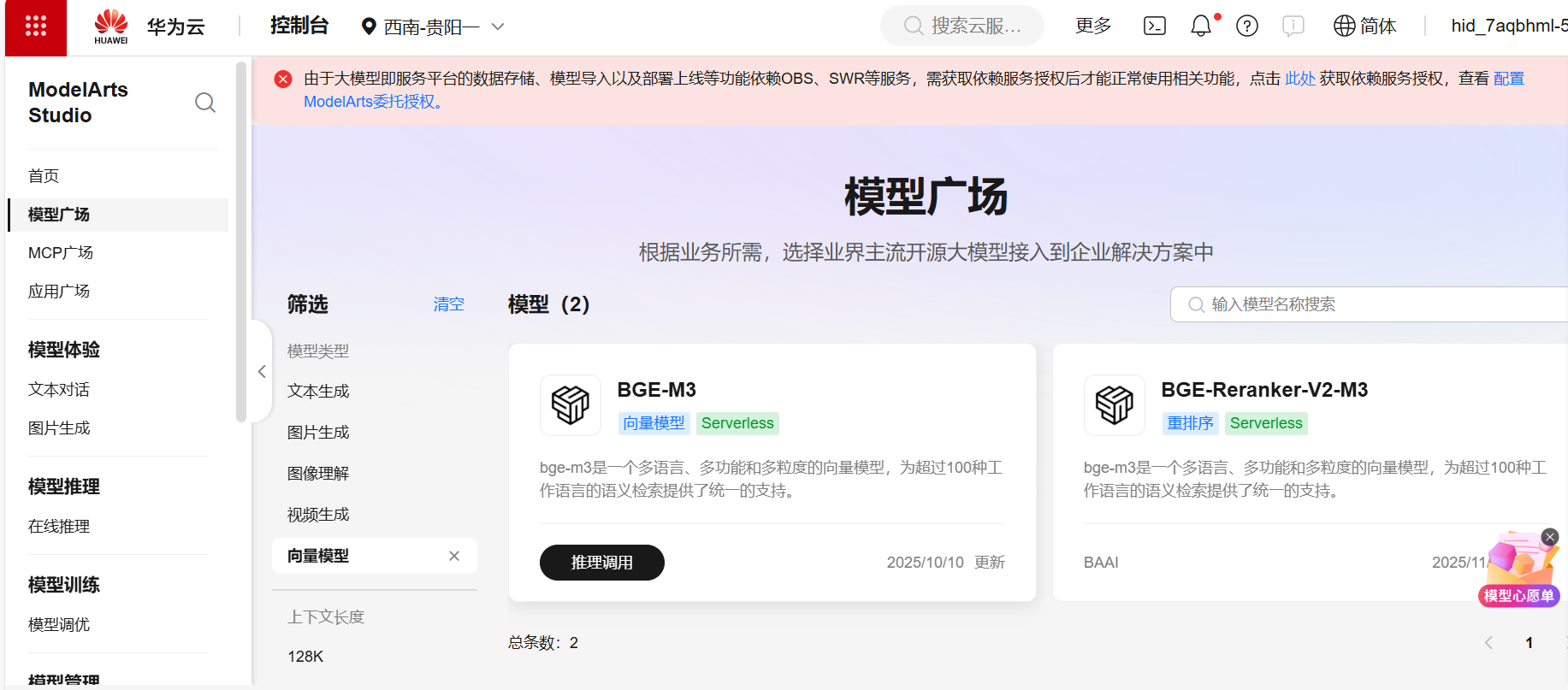Image resolution: width=1568 pixels, height=690 pixels.
Task: Click the BGE-Reranker-V2-M3 model icon
Action: click(1115, 405)
